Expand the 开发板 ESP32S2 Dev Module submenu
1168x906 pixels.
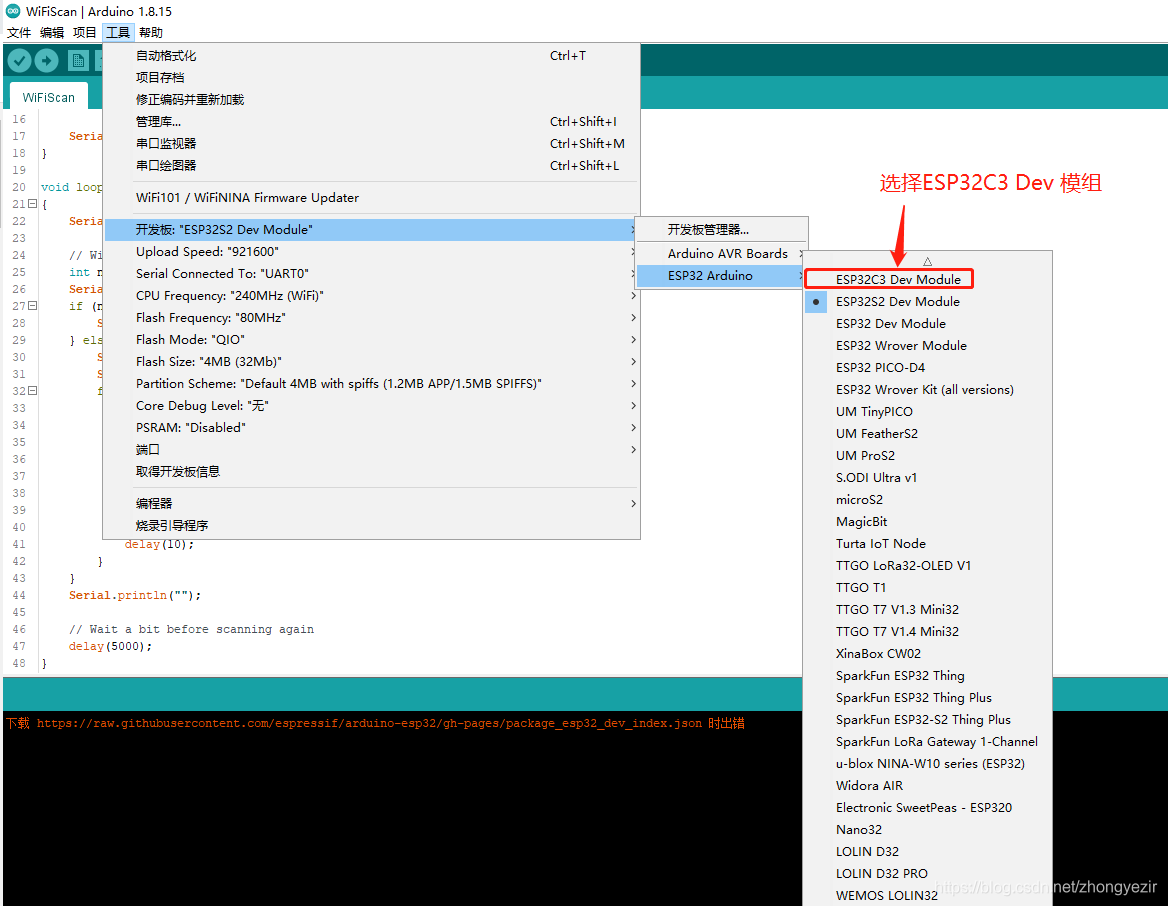tap(372, 229)
